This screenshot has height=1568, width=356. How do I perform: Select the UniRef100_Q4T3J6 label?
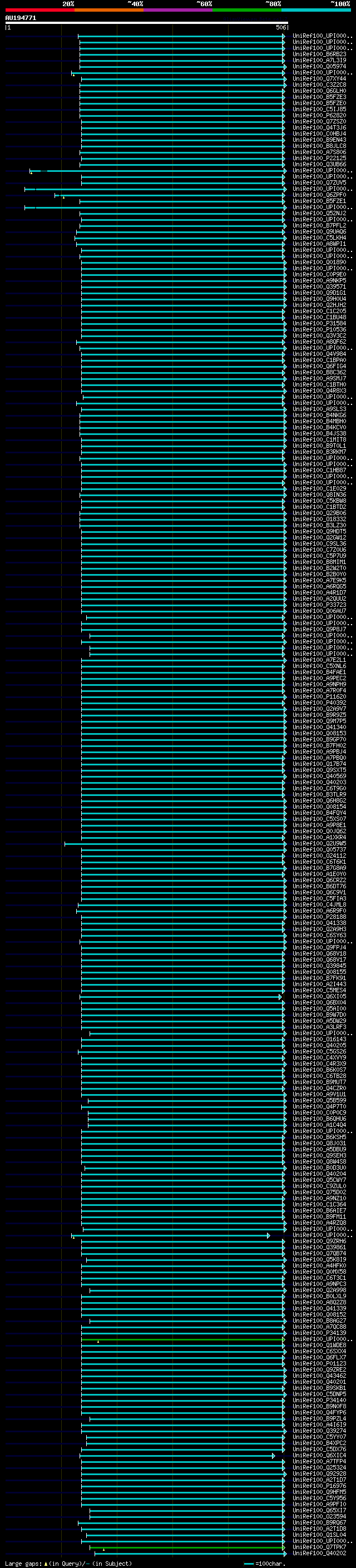click(x=319, y=128)
